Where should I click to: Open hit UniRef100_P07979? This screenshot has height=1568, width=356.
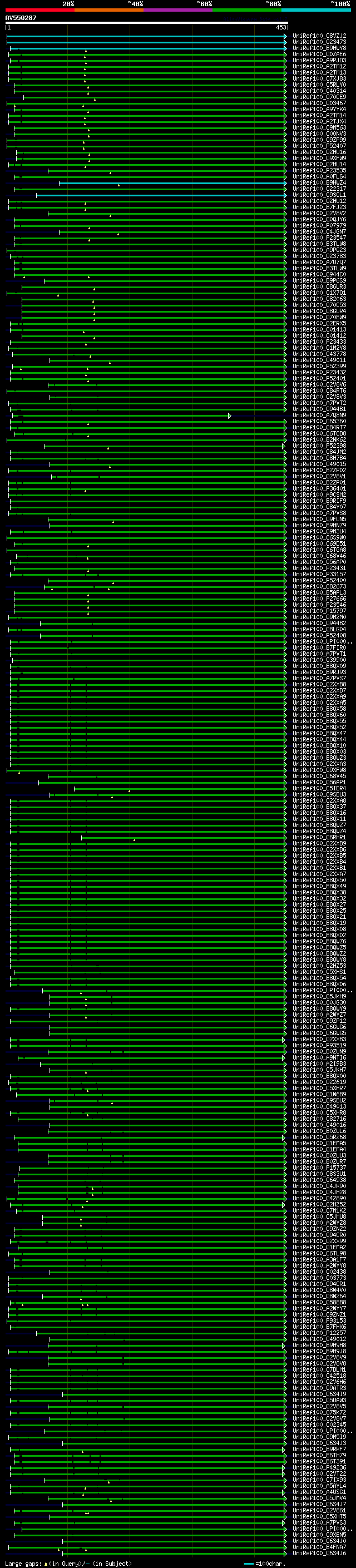pos(319,225)
